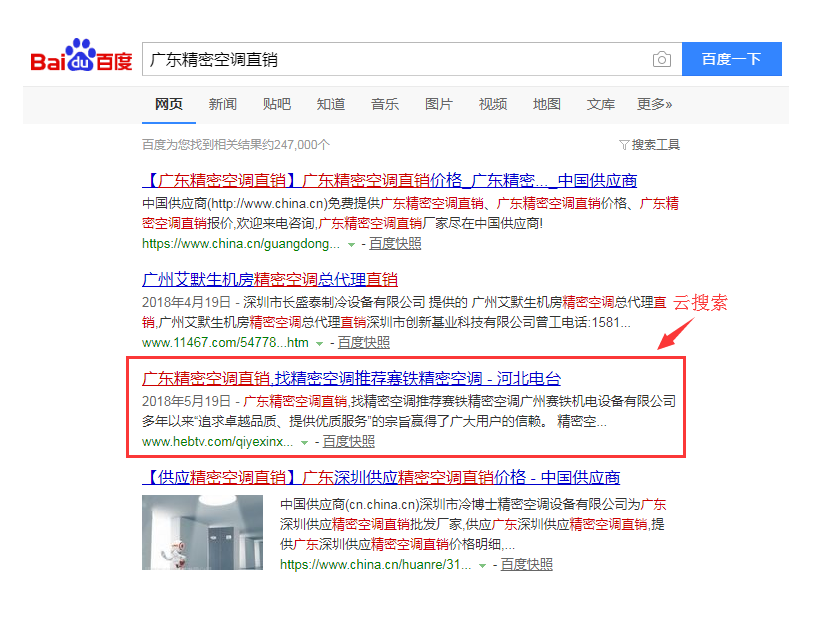Click URL www.hebtv.com/qiyexinx...
820x621 pixels.
pyautogui.click(x=218, y=442)
